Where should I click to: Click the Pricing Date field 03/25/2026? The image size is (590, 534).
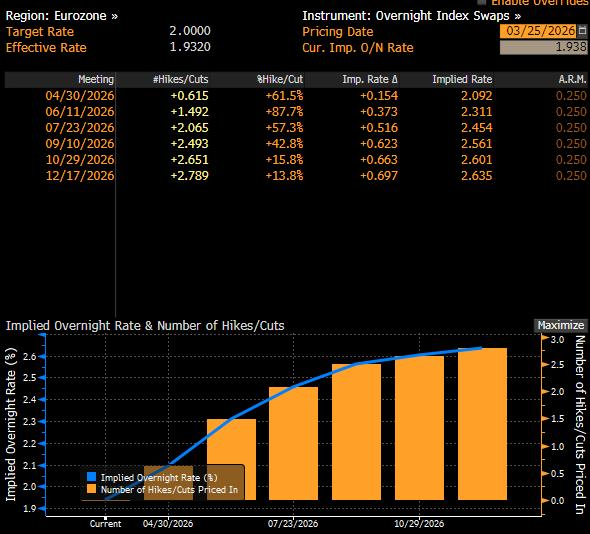point(538,31)
